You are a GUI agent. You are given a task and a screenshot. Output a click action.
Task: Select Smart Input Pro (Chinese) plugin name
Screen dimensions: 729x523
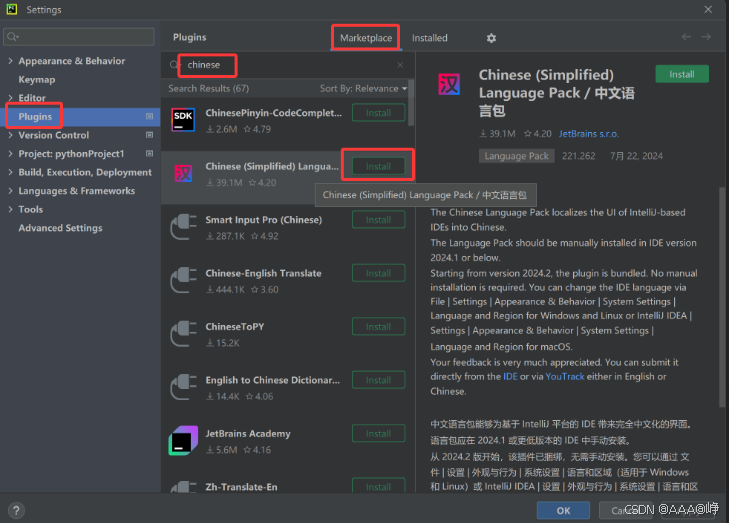(264, 220)
